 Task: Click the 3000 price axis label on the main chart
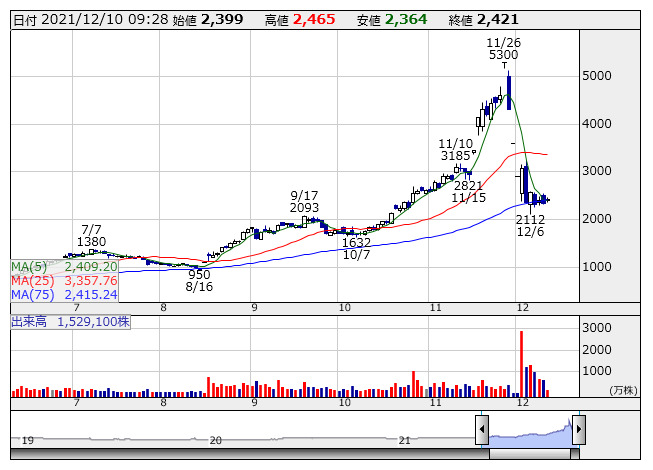pyautogui.click(x=596, y=171)
